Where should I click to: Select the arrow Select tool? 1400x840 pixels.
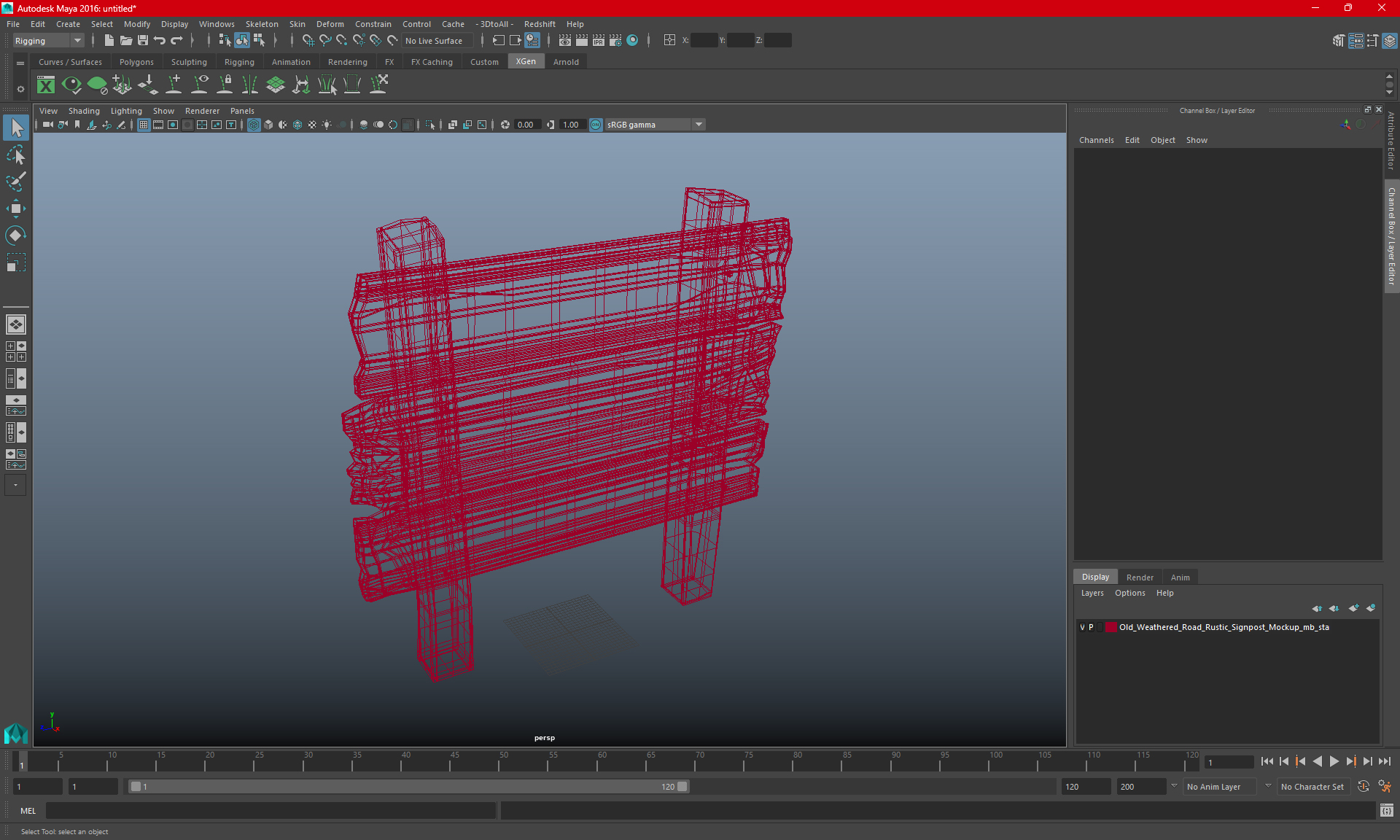(16, 128)
